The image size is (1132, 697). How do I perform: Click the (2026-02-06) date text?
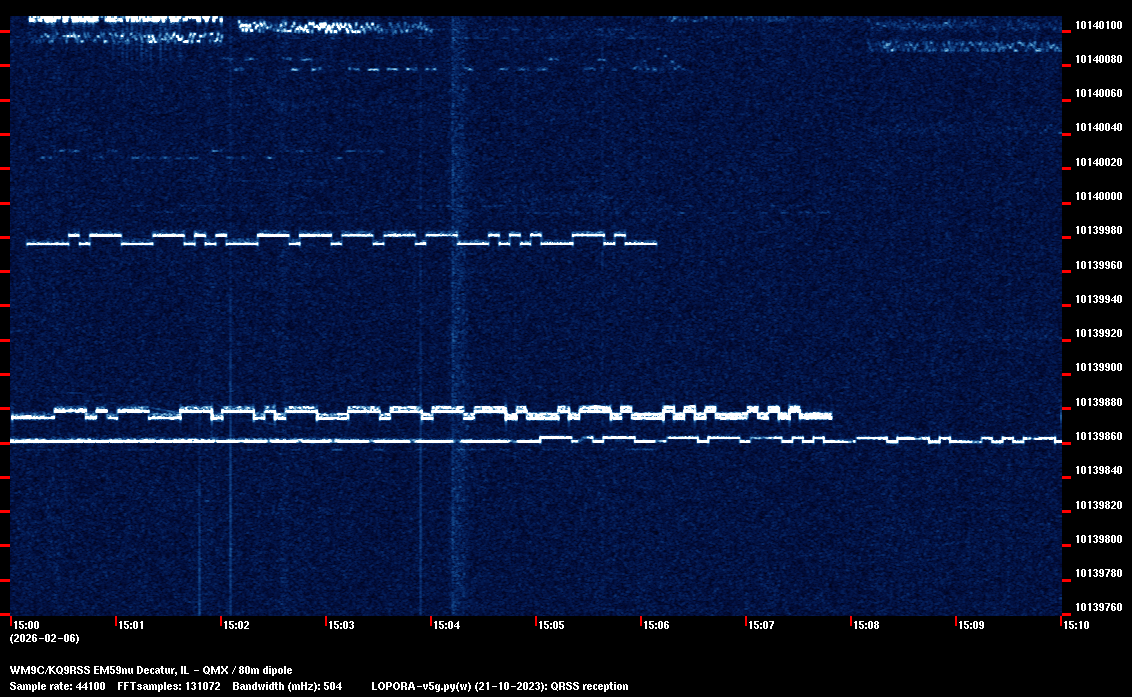44,638
